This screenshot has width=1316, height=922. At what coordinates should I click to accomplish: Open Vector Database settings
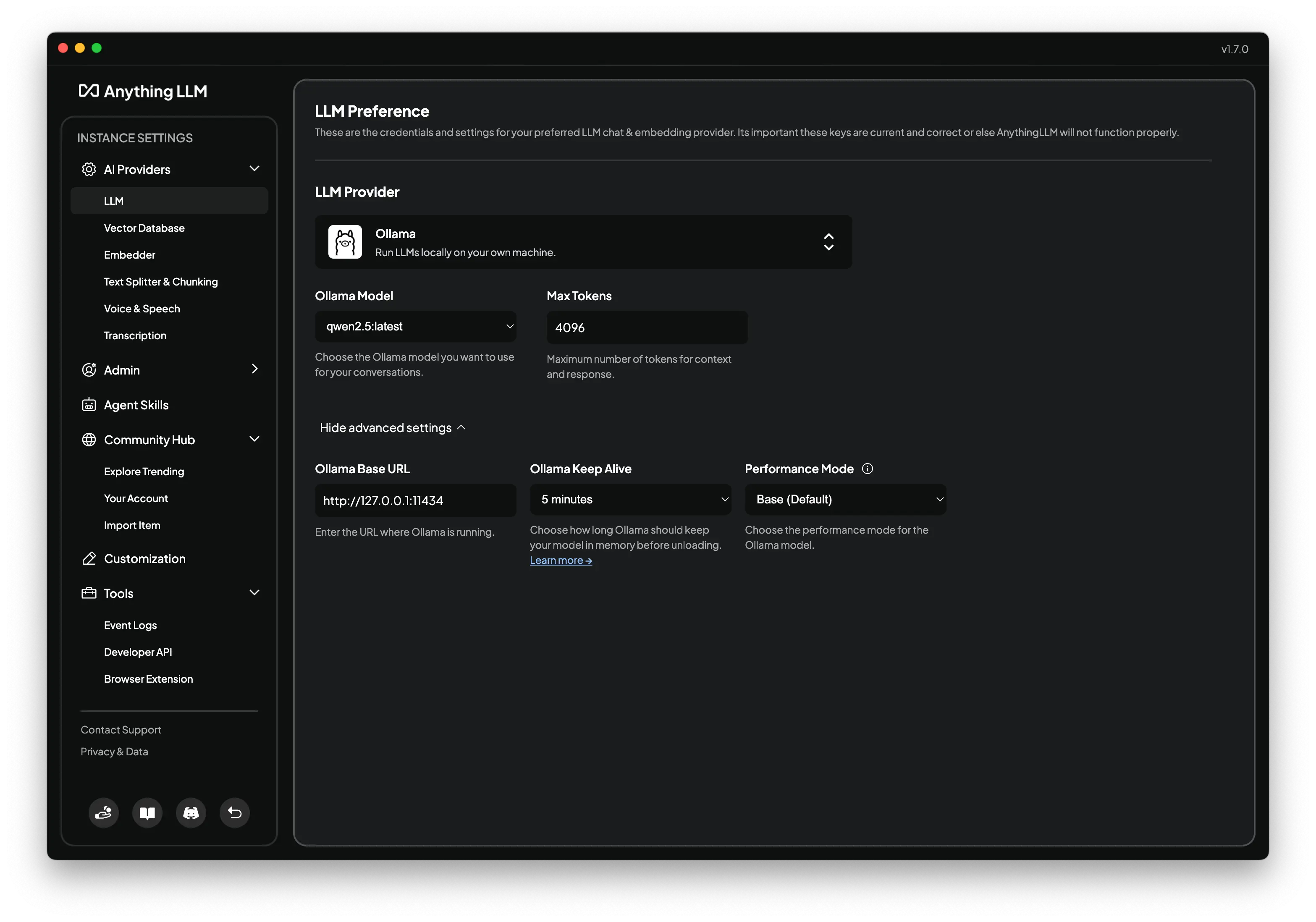[x=144, y=228]
